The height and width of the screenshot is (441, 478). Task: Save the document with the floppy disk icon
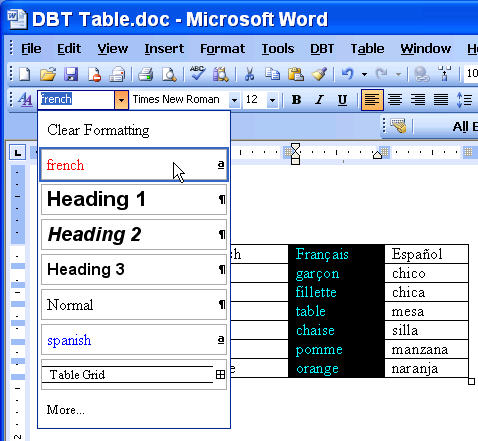(x=71, y=74)
